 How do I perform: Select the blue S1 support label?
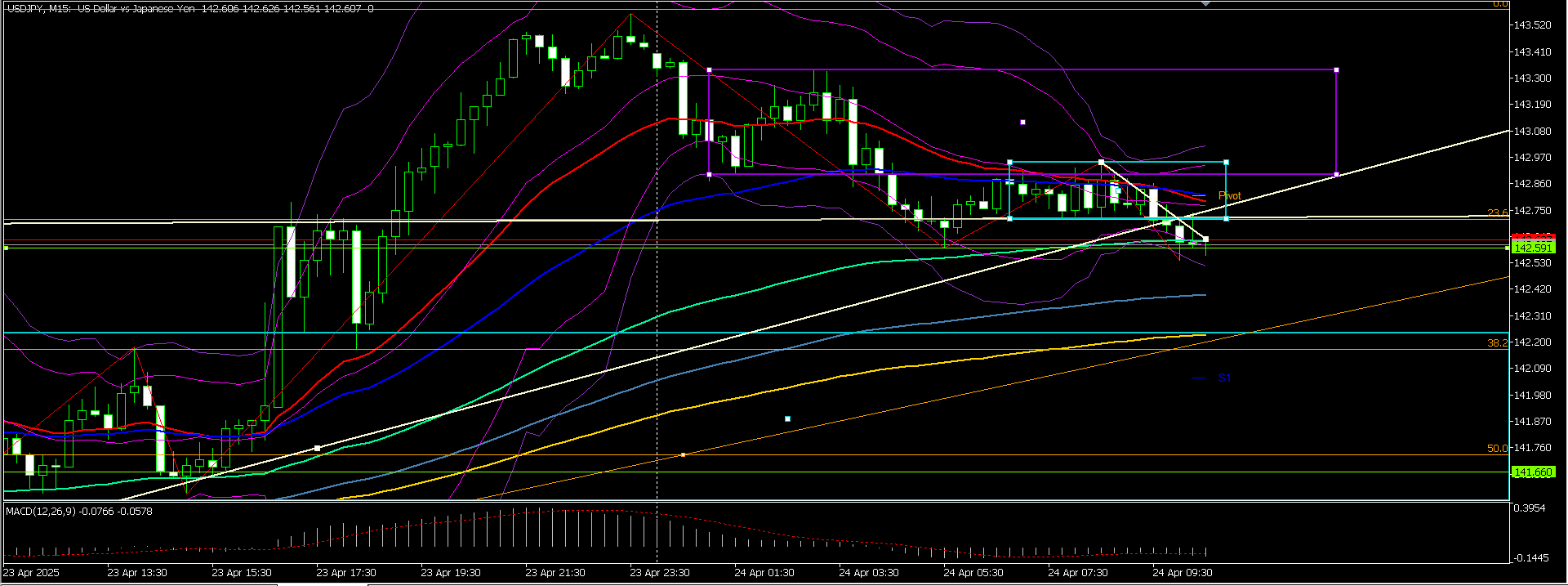(1223, 378)
